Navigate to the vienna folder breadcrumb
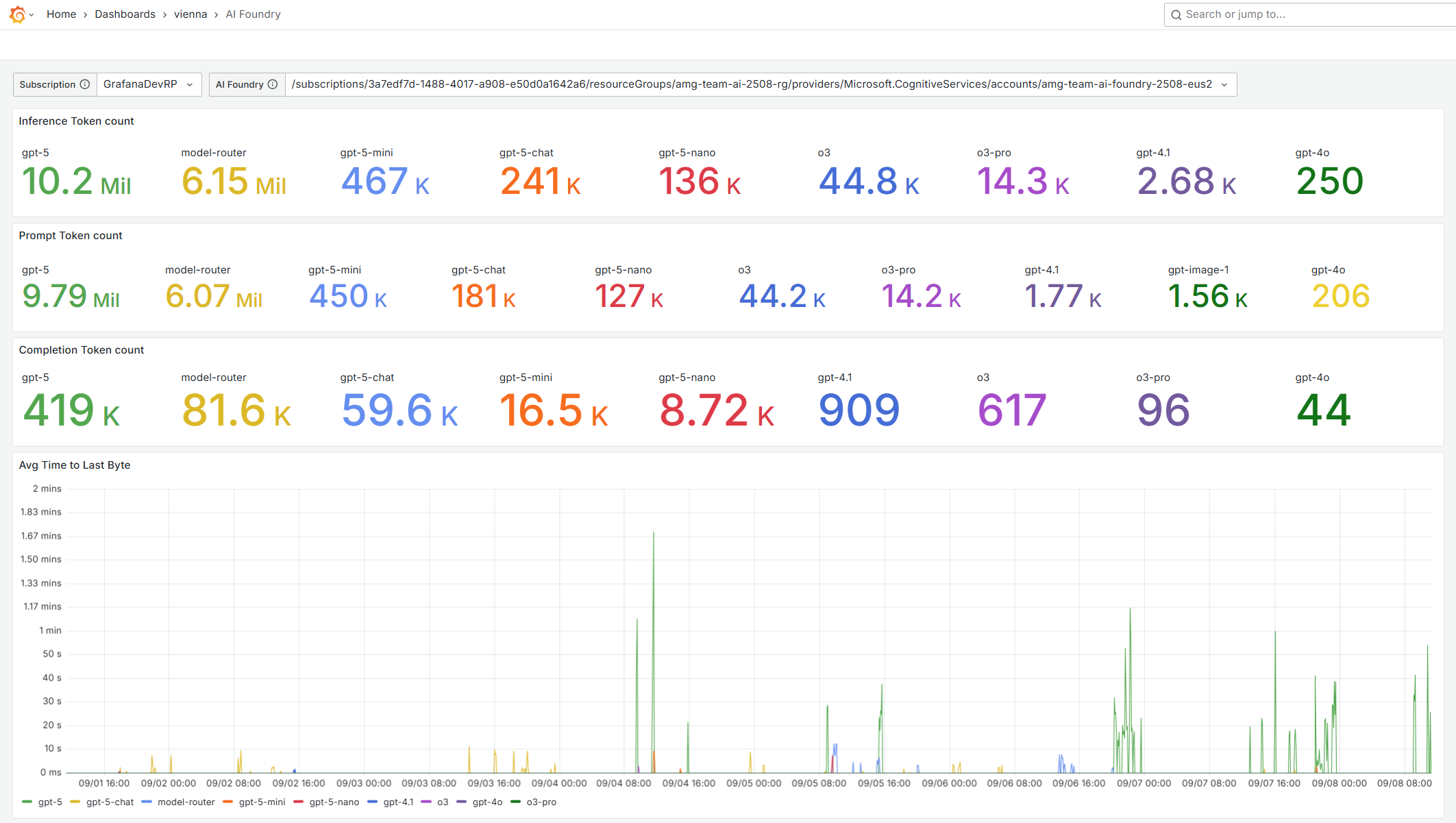 pos(190,14)
